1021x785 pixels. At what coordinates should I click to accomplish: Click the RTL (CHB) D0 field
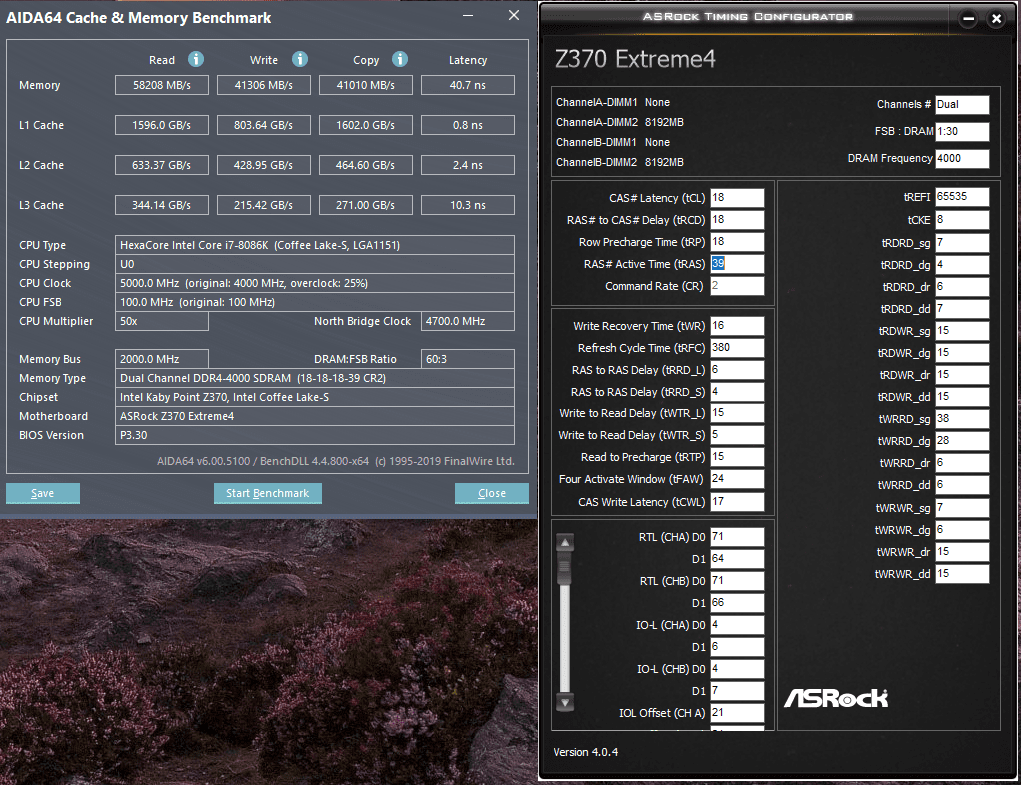(737, 581)
